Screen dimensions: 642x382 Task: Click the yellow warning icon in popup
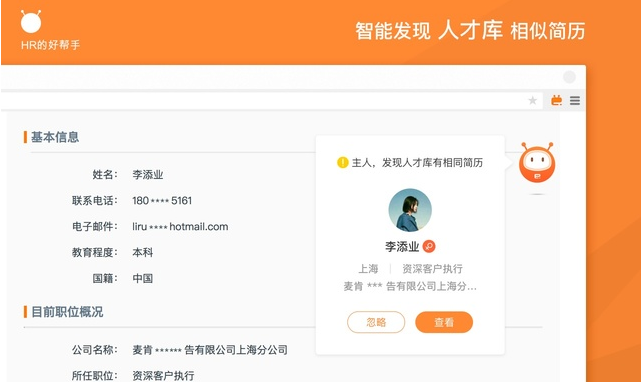pyautogui.click(x=342, y=163)
